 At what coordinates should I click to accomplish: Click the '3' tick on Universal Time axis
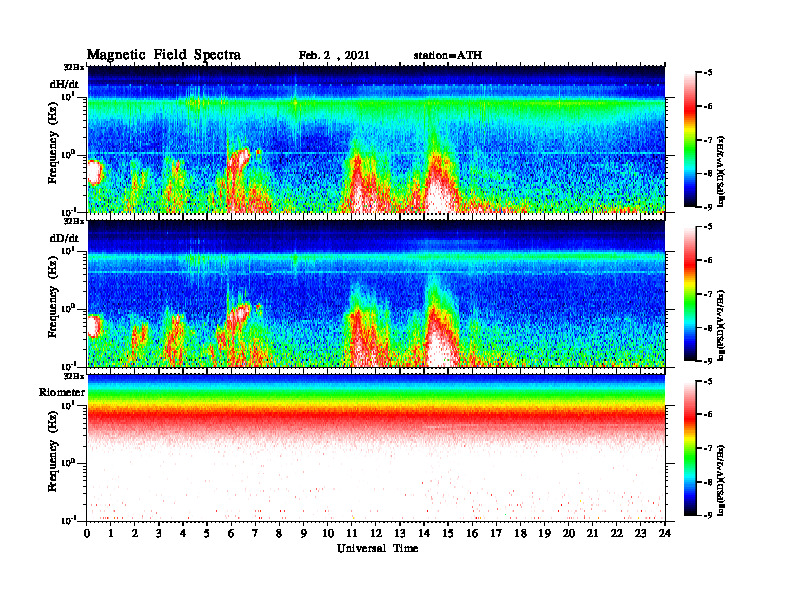159,533
